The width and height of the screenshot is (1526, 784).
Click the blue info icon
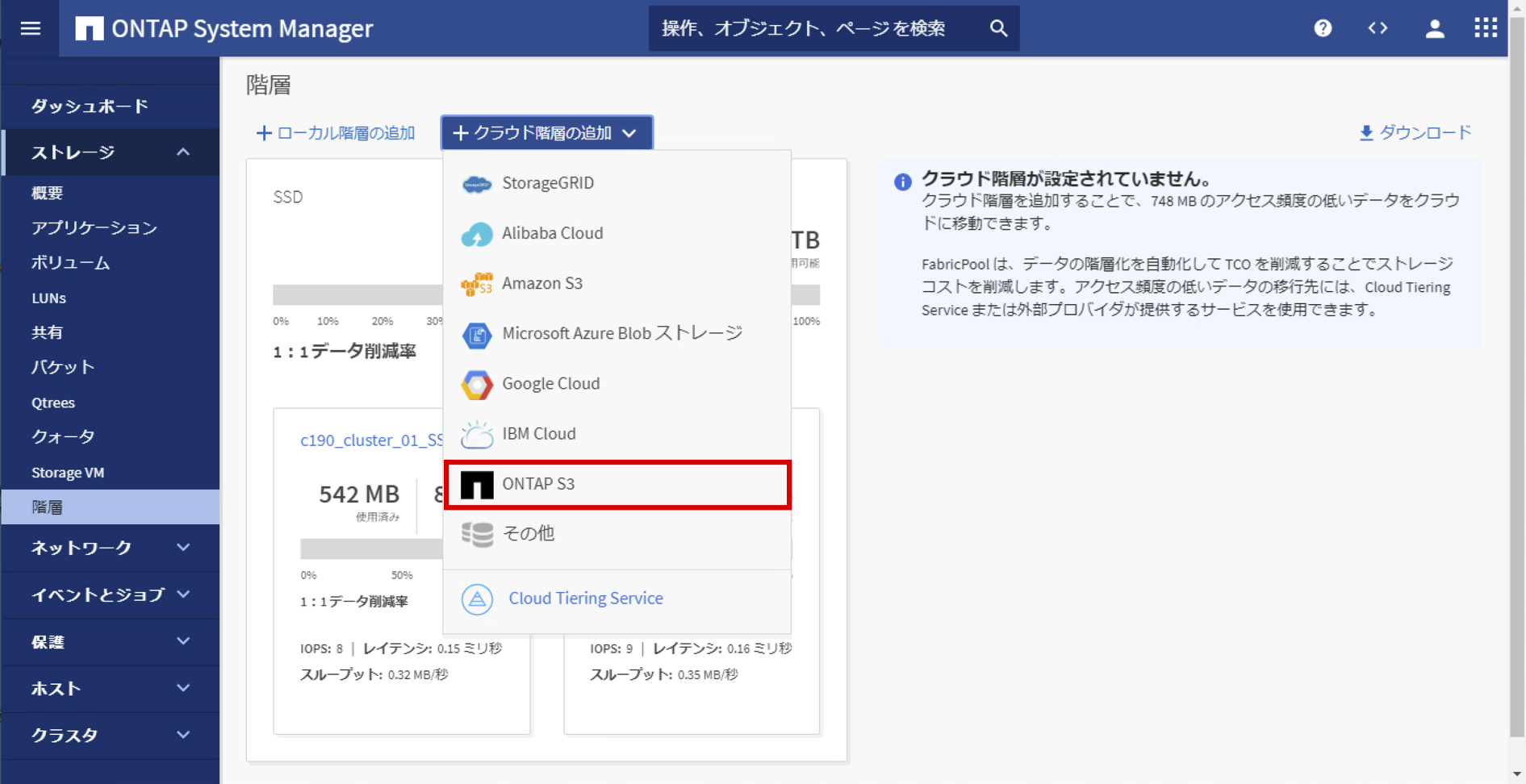[x=902, y=181]
